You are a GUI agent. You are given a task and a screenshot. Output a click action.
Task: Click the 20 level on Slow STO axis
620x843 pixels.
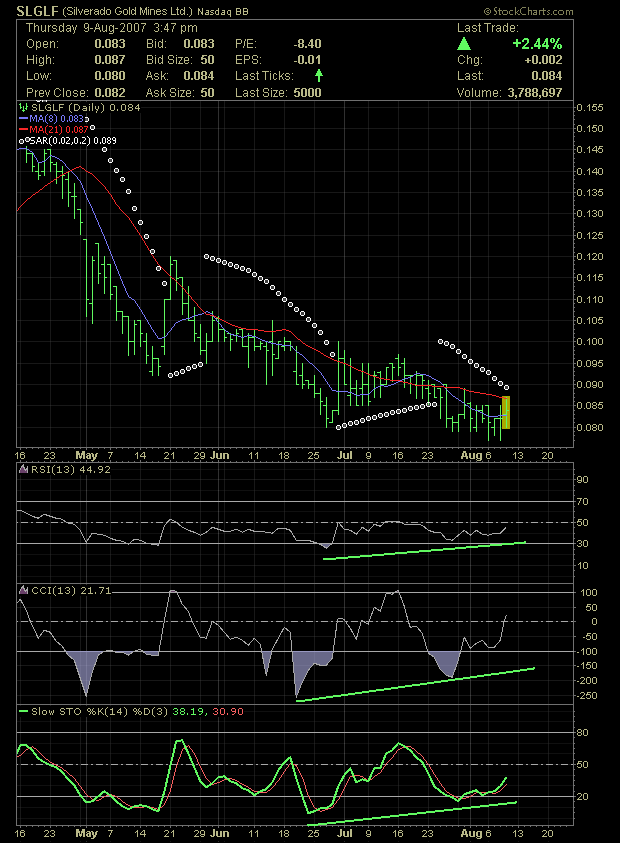582,796
